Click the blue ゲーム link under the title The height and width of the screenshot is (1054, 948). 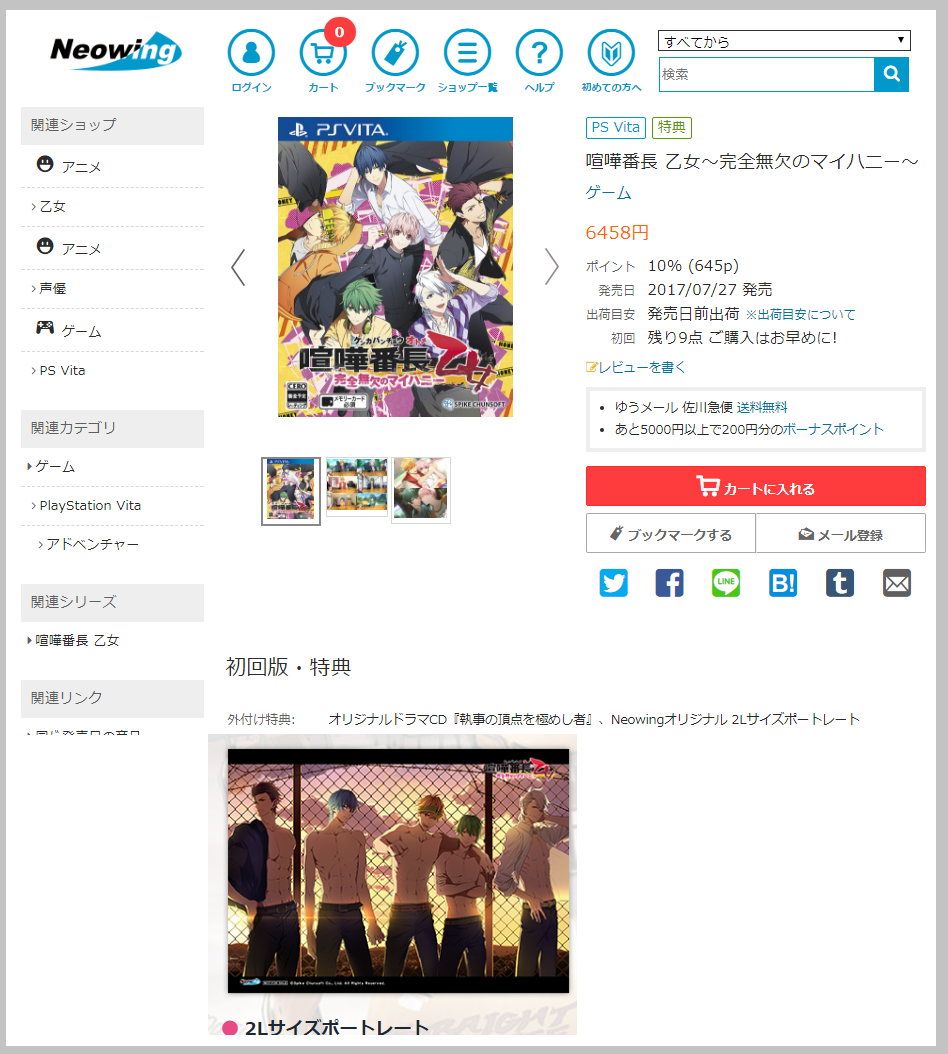(608, 193)
